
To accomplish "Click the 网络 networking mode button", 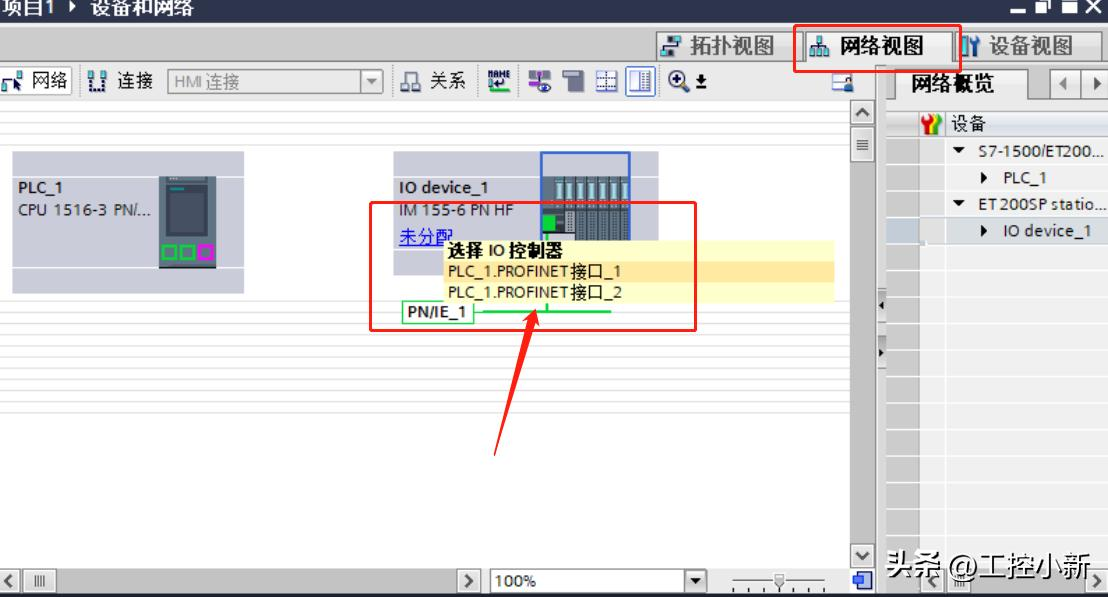I will coord(36,81).
